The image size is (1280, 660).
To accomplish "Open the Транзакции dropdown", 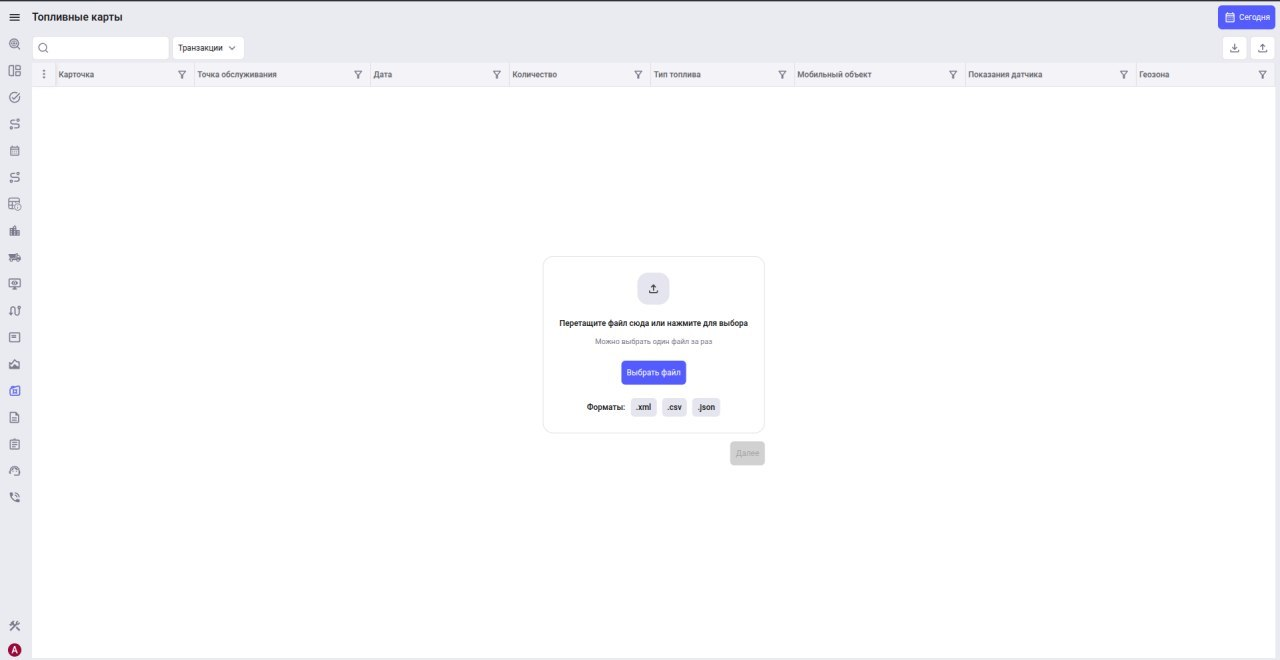I will click(x=208, y=48).
